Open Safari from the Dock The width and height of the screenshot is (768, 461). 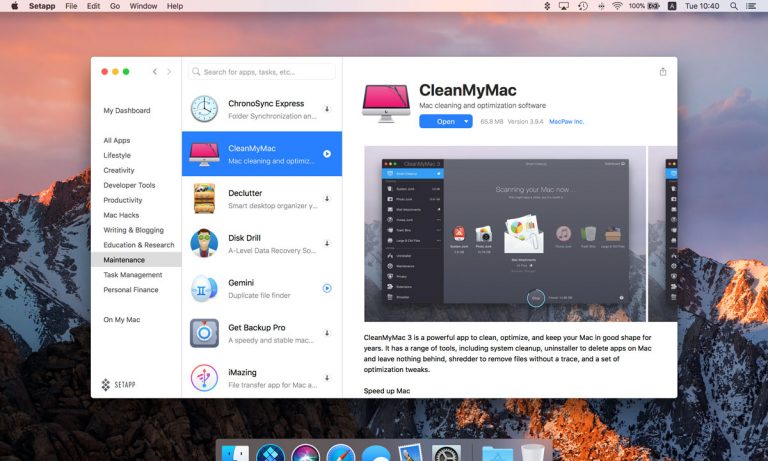click(341, 452)
